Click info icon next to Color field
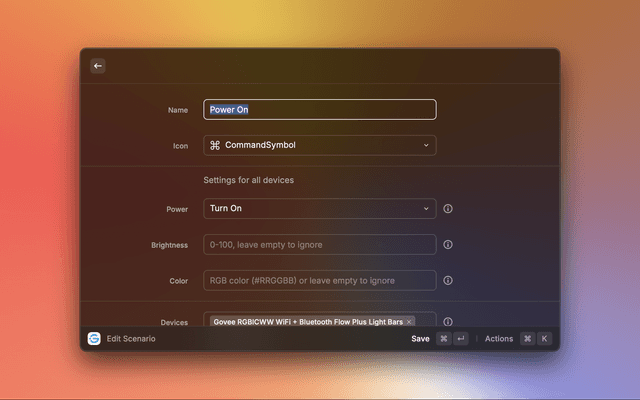The image size is (640, 400). 448,281
